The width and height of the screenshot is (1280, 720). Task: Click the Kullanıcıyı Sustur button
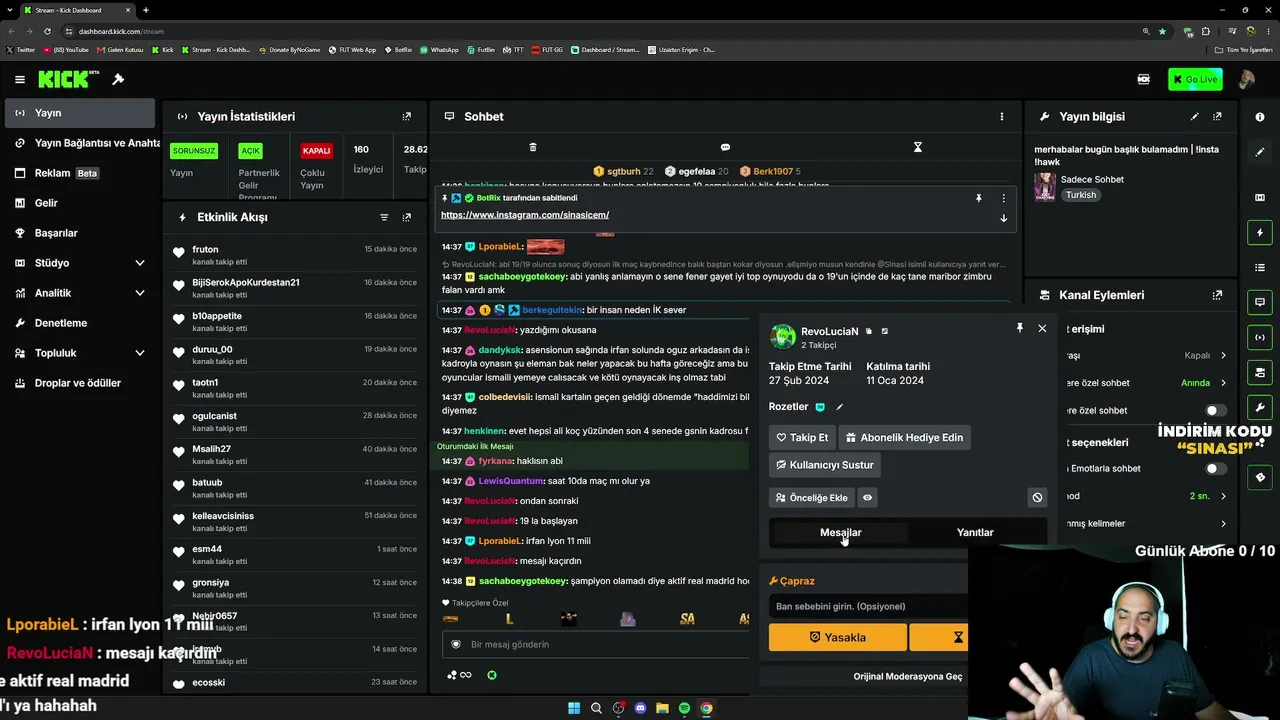pos(825,465)
